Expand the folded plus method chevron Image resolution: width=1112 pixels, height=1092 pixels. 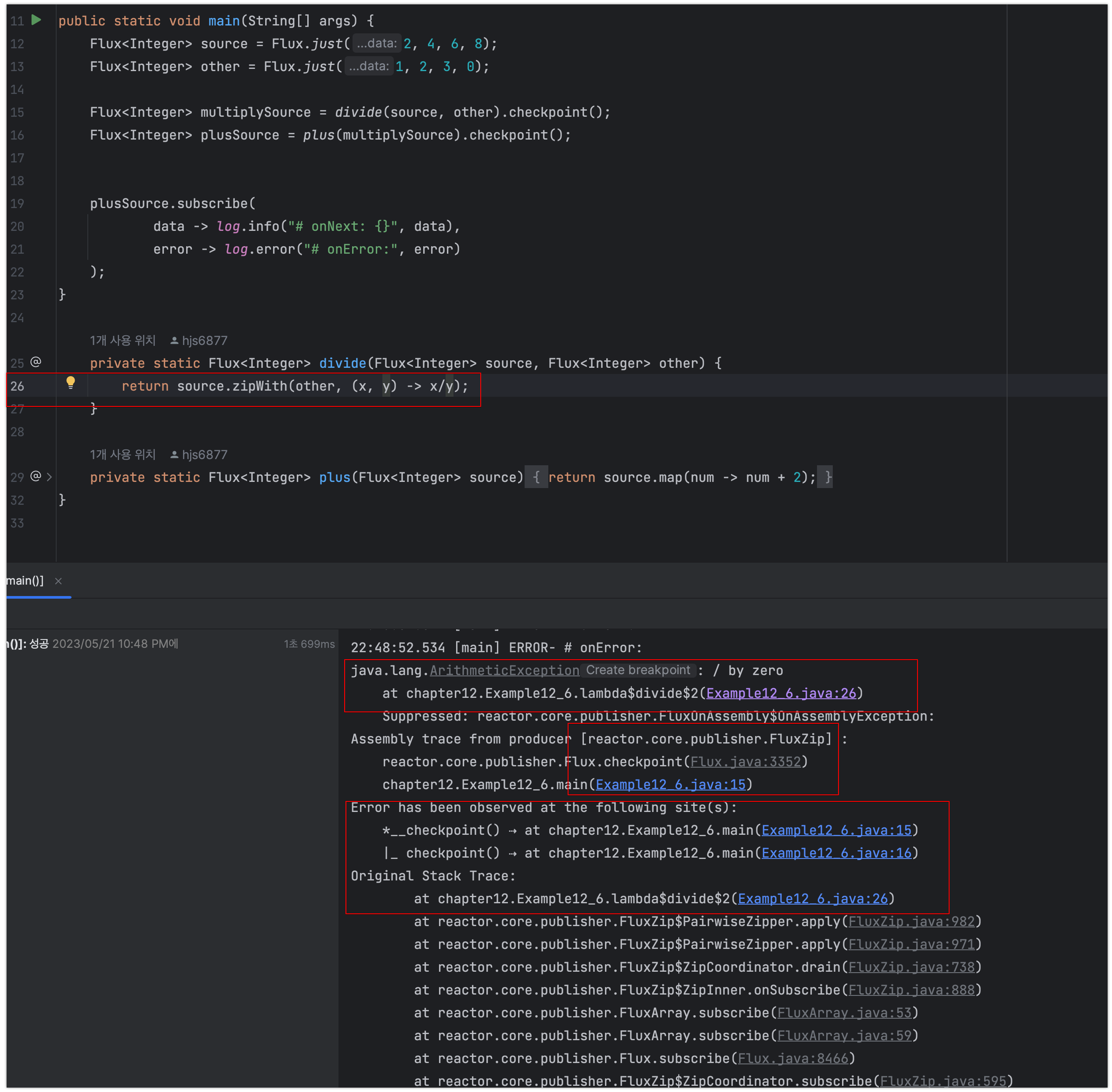[x=49, y=477]
